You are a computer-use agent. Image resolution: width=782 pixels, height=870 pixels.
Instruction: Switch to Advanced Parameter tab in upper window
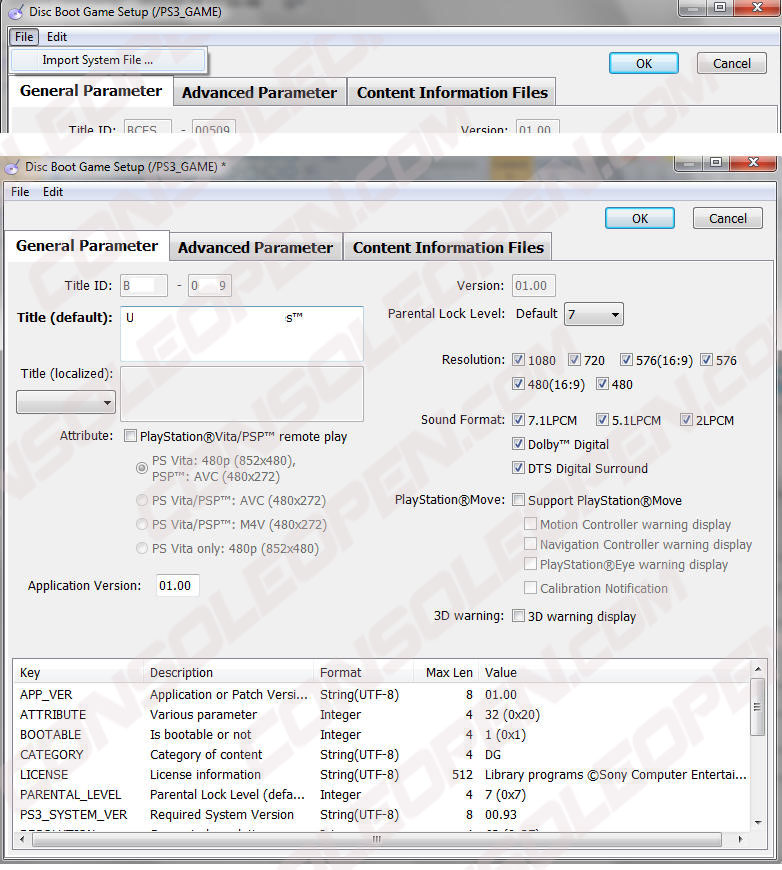pyautogui.click(x=260, y=93)
